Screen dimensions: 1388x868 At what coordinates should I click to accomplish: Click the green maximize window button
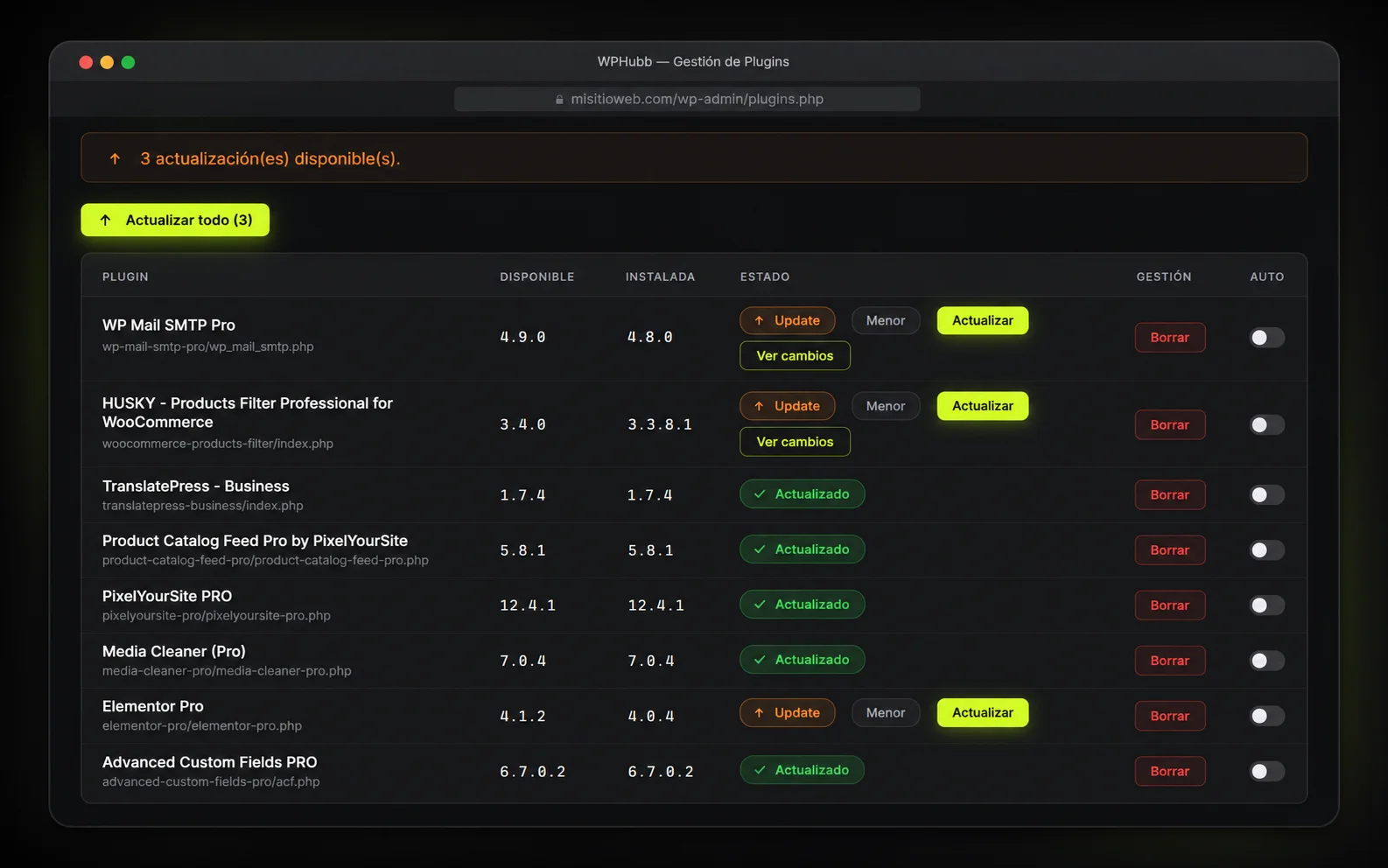coord(128,62)
